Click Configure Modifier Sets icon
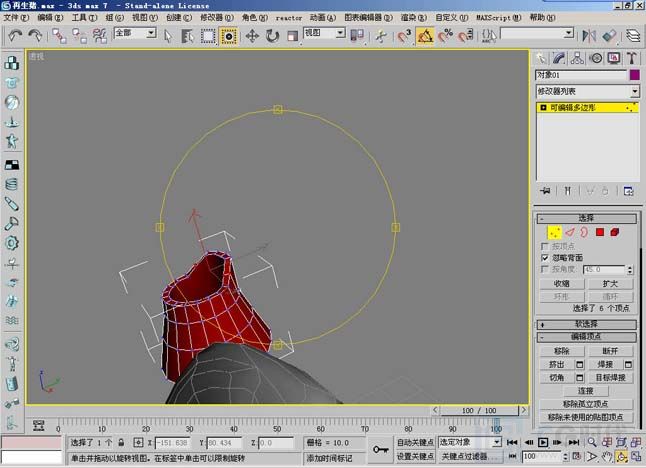Viewport: 646px width, 468px height. [x=628, y=191]
